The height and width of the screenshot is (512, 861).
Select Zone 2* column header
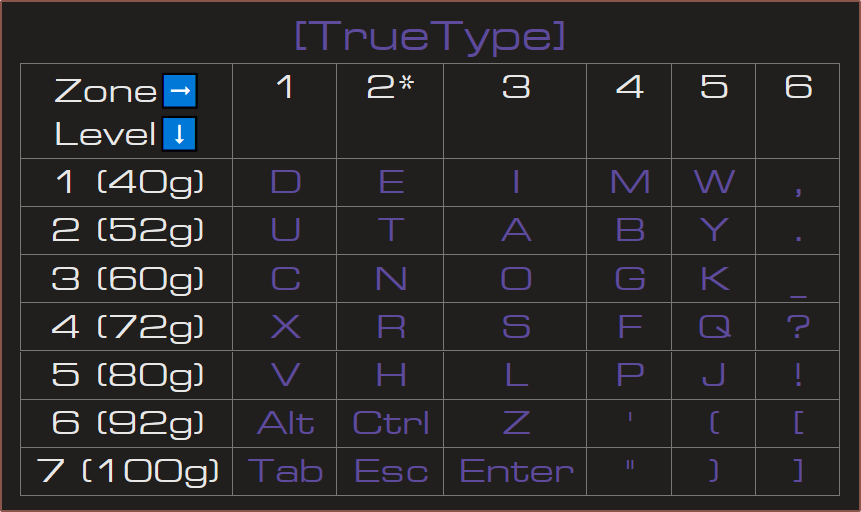(390, 88)
